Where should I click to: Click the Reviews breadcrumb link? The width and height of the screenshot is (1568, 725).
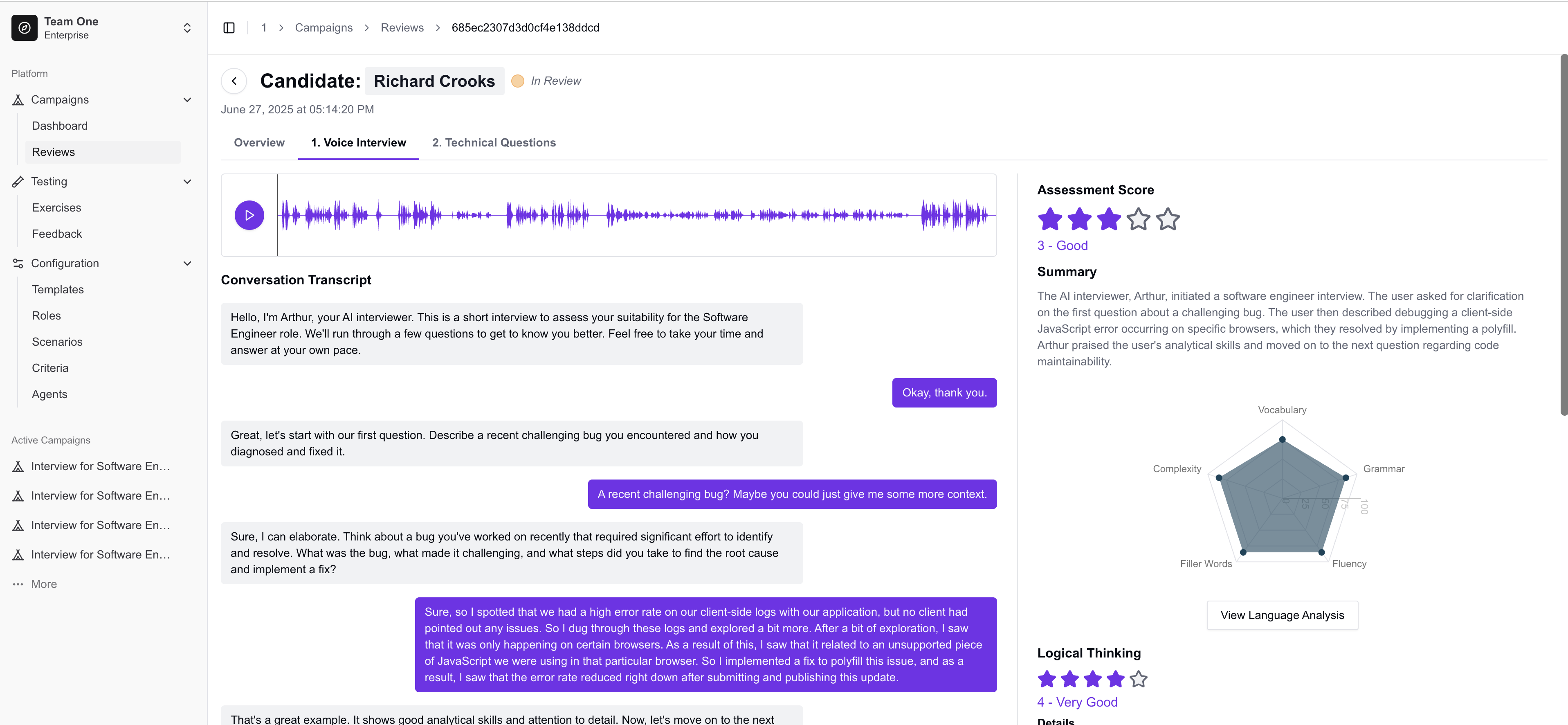click(x=402, y=28)
